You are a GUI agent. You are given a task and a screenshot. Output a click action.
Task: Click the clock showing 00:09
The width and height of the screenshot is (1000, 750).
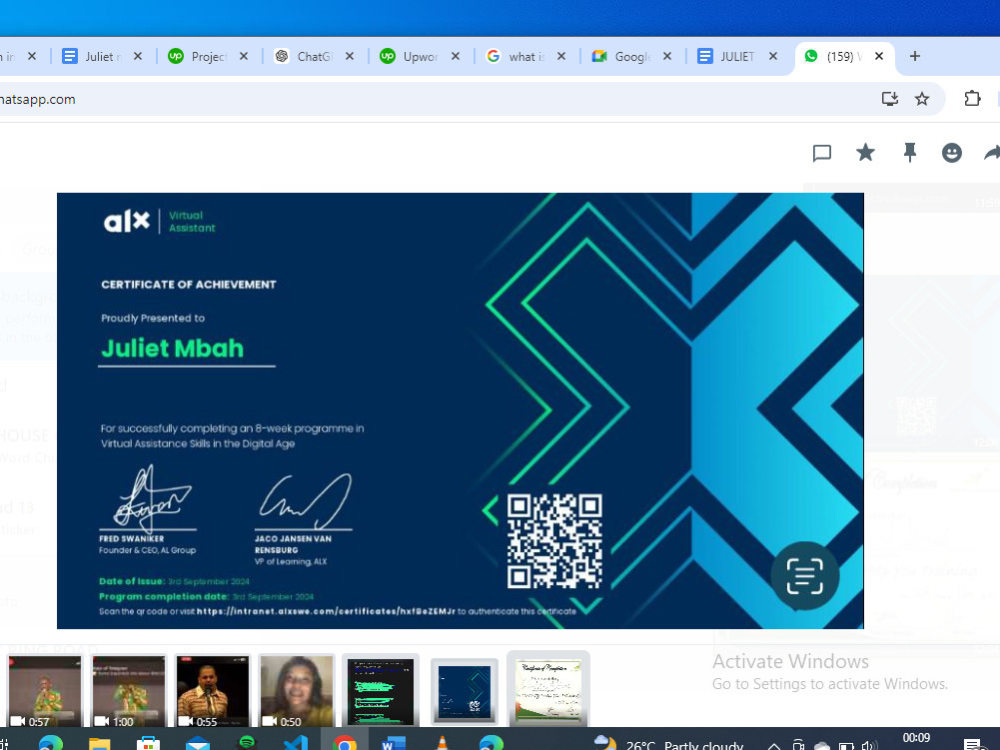click(916, 739)
